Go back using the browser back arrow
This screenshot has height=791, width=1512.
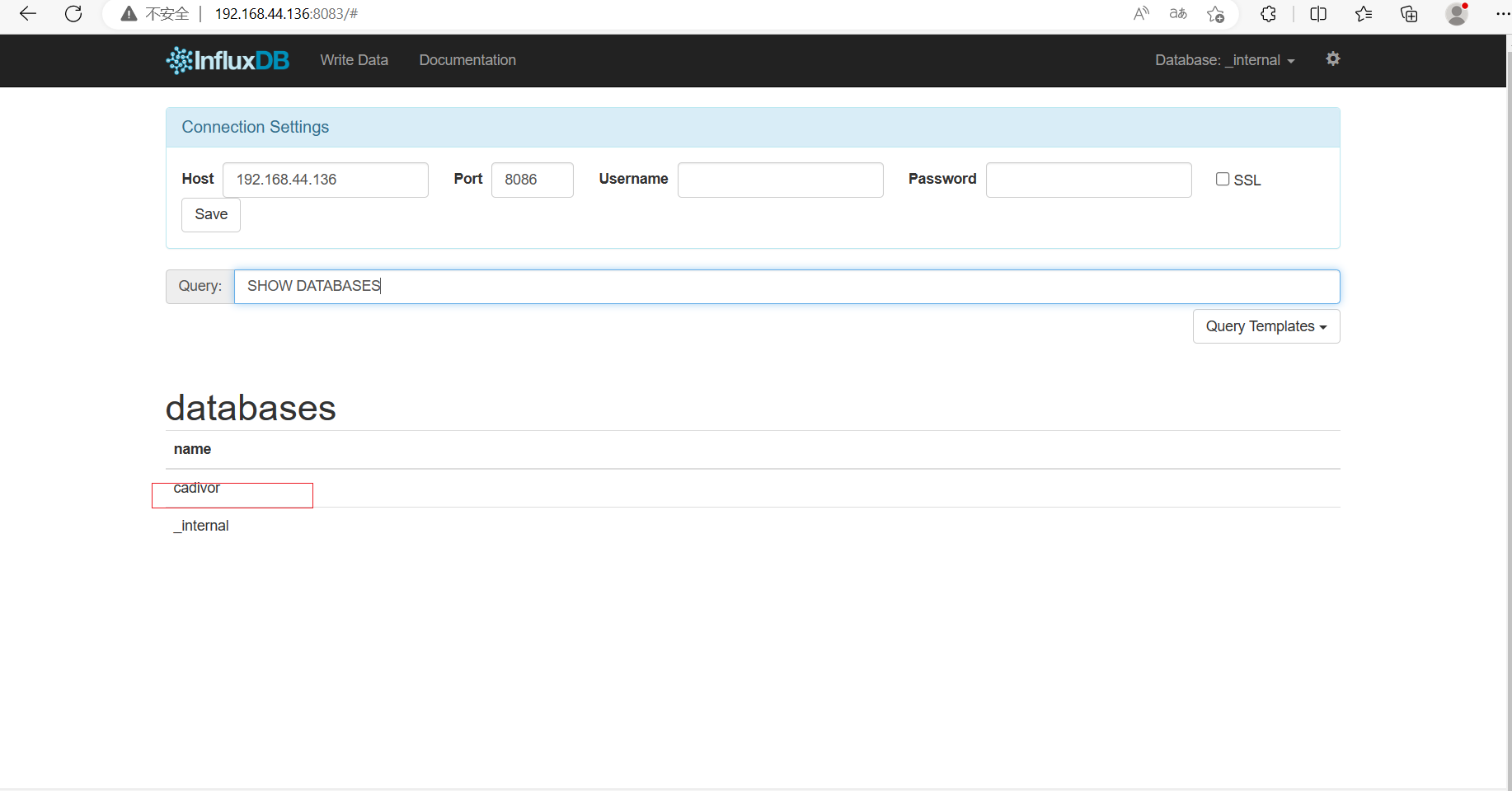(x=28, y=14)
